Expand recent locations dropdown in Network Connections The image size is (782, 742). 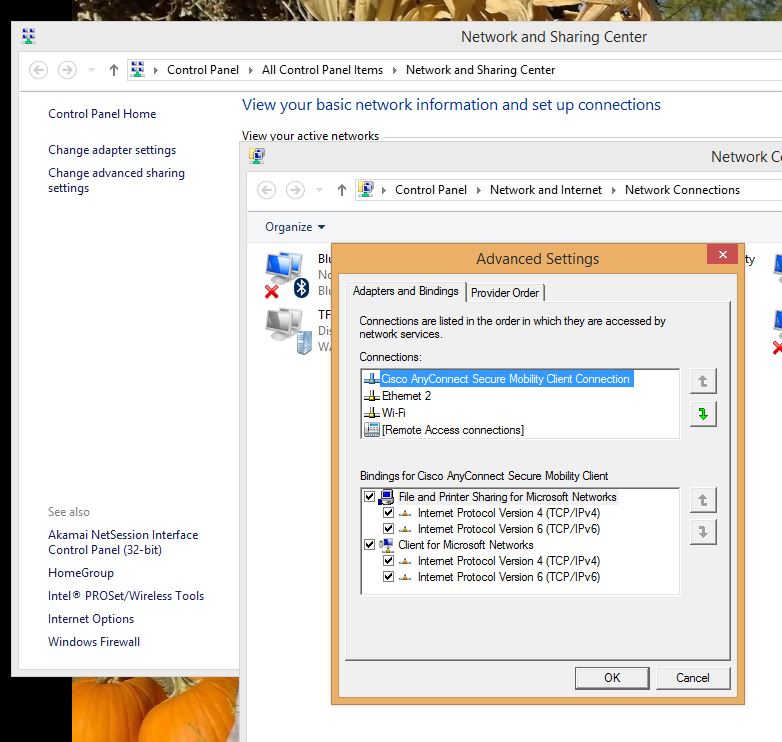319,190
